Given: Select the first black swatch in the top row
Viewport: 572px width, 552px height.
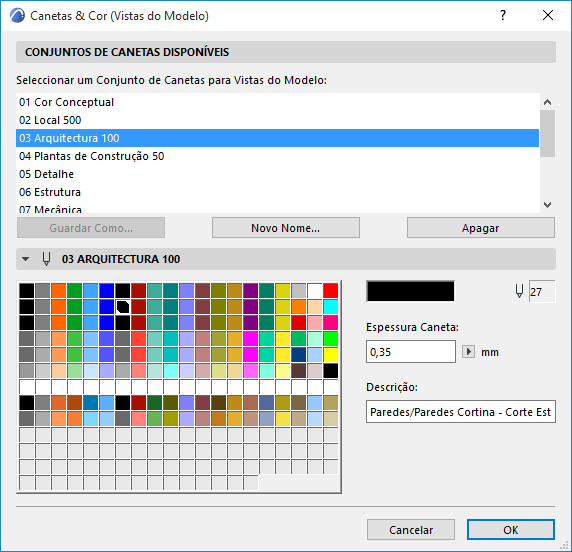Looking at the screenshot, I should (x=27, y=291).
